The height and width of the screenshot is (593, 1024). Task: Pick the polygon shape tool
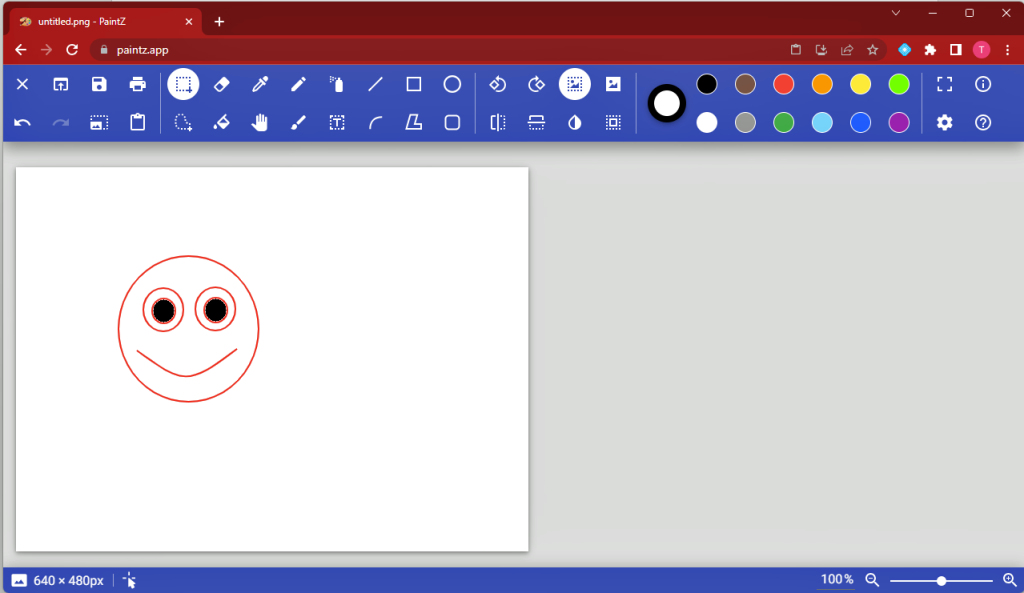pyautogui.click(x=413, y=122)
